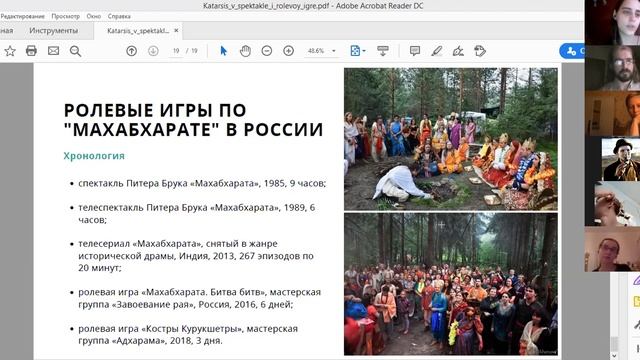Click the Хронология heading
The height and width of the screenshot is (360, 640).
(x=94, y=156)
